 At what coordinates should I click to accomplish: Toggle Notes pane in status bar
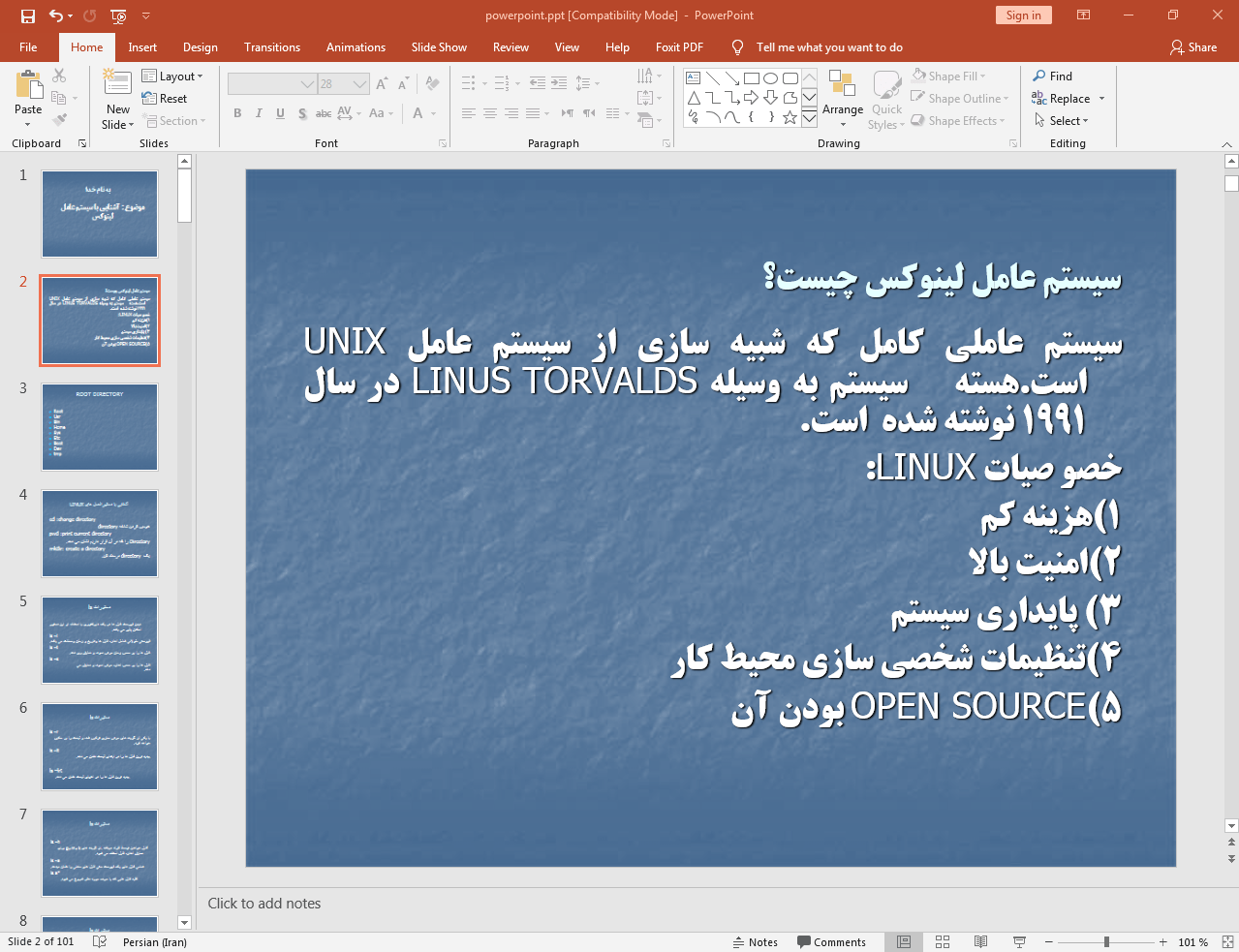[x=755, y=942]
